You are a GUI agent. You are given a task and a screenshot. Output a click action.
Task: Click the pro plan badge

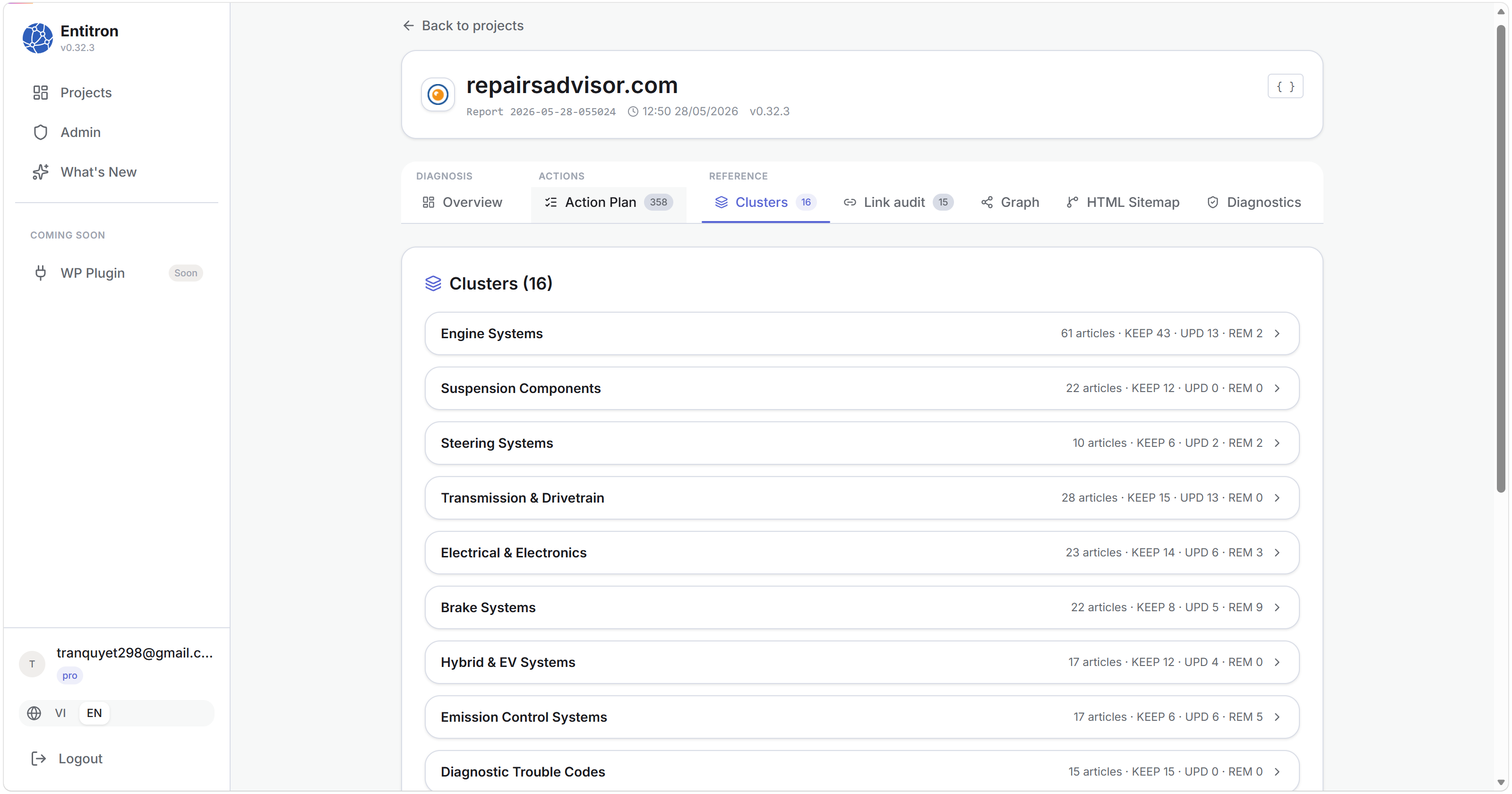coord(70,675)
